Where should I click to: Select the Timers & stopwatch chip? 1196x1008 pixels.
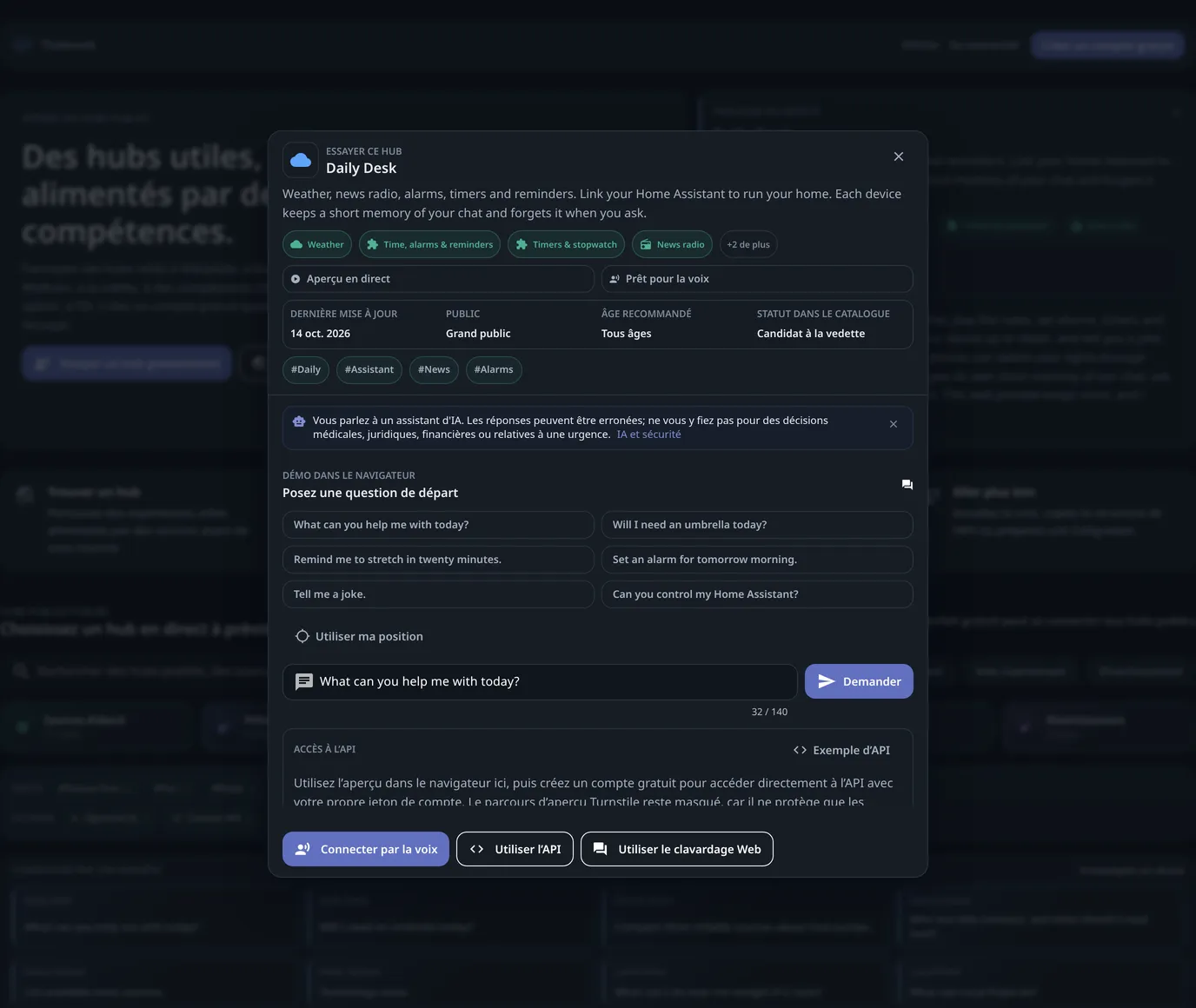coord(566,244)
